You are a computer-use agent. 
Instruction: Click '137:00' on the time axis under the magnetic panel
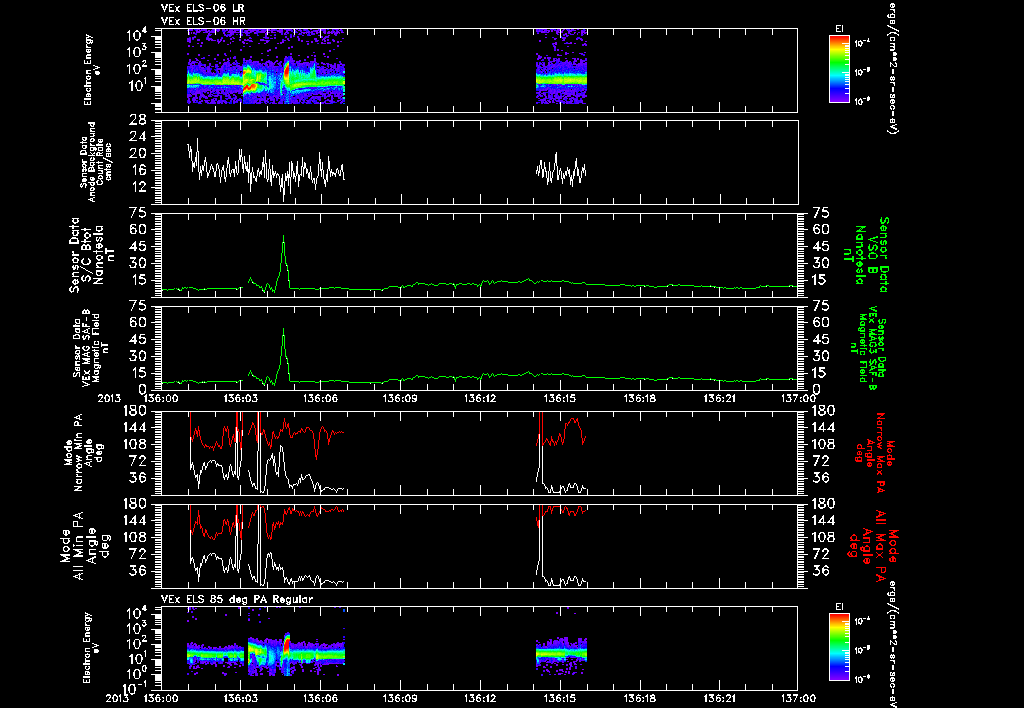[x=797, y=398]
